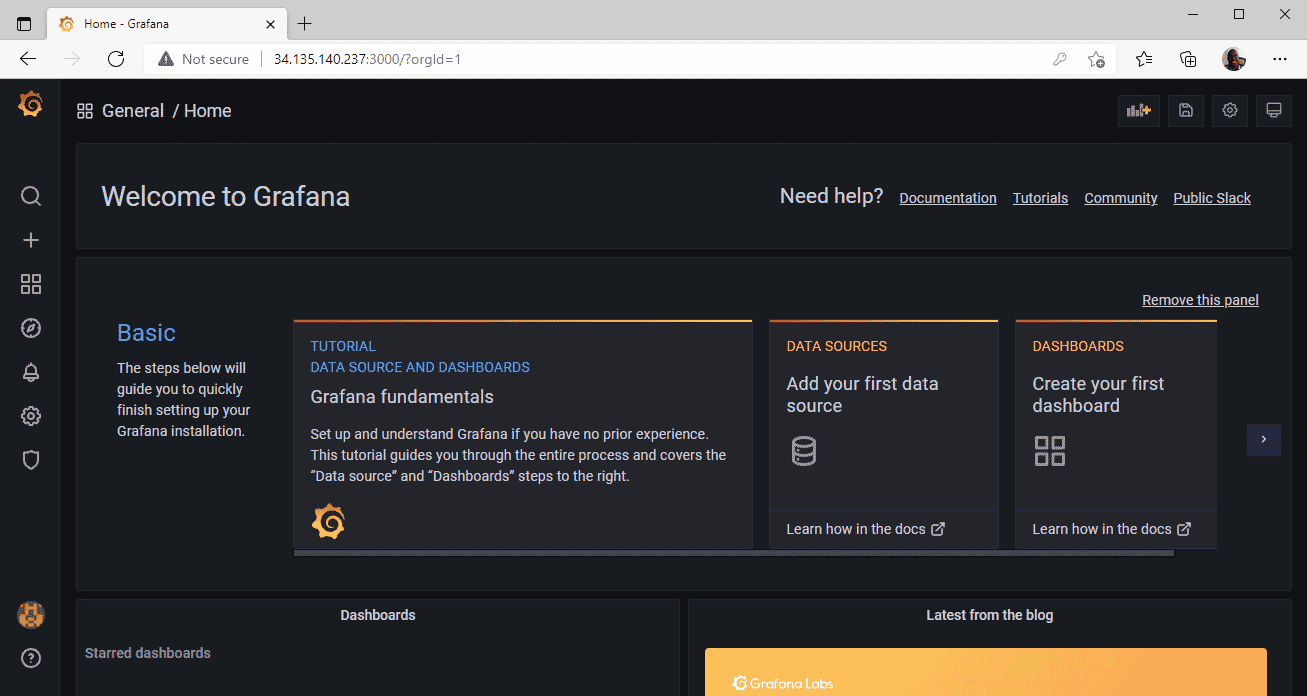This screenshot has height=696, width=1307.
Task: Click the tab actions menu icon
Action: [24, 23]
